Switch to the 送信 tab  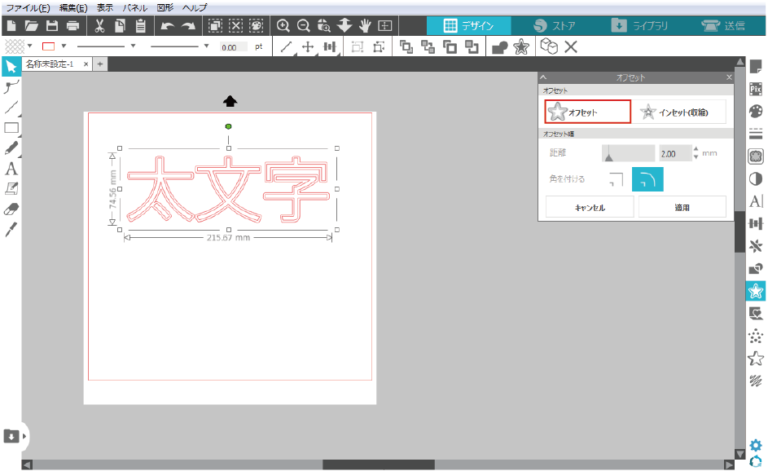(x=723, y=25)
